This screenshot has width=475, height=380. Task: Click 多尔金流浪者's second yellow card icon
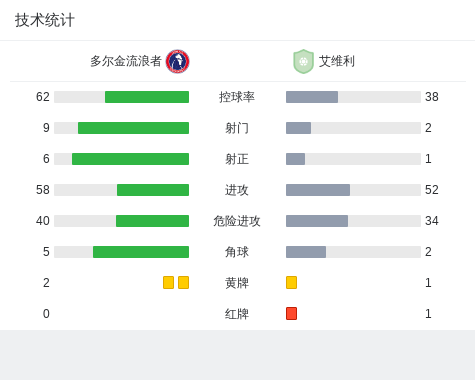pyautogui.click(x=183, y=283)
